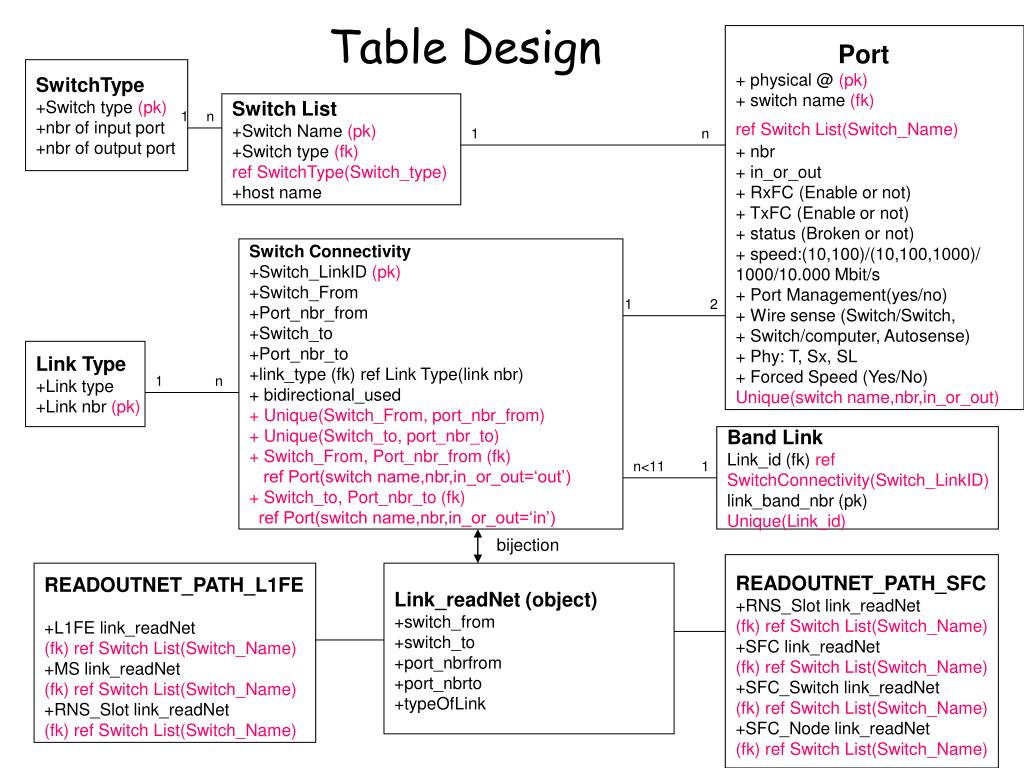
Task: Click '+Switch Name (pk)' in Switch List
Action: 304,131
